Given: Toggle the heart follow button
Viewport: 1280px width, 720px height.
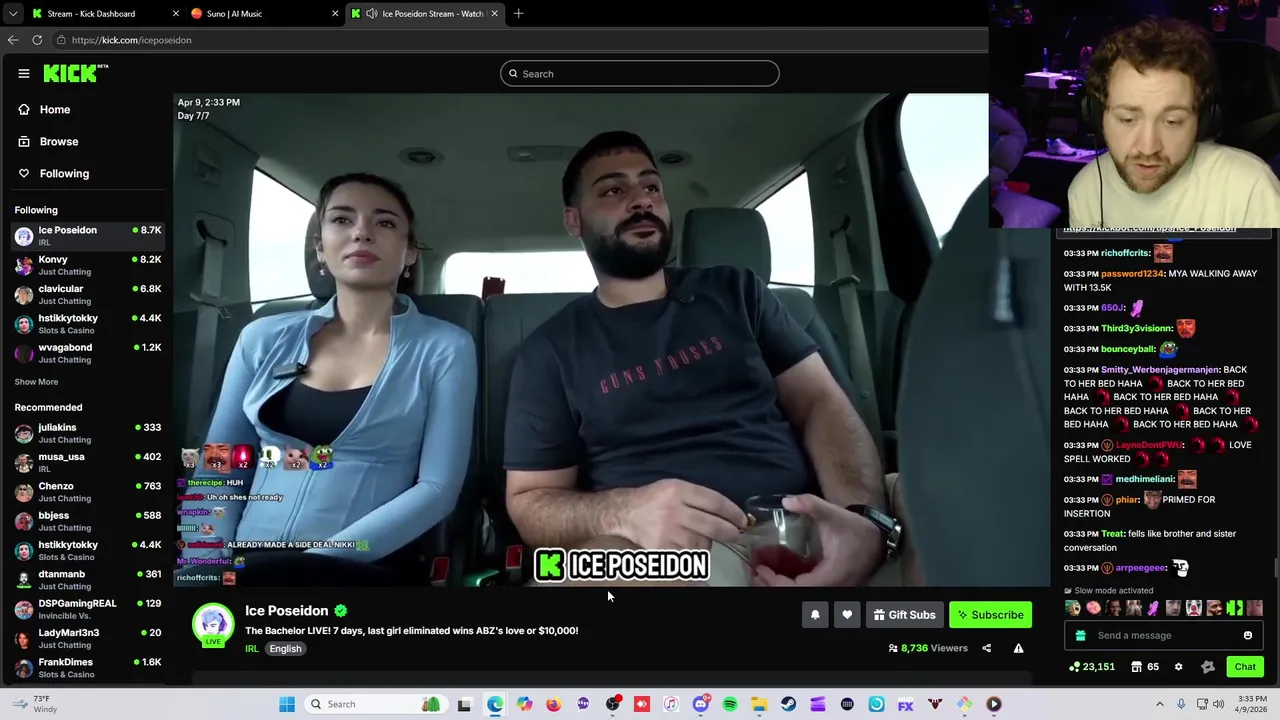Looking at the screenshot, I should (847, 615).
